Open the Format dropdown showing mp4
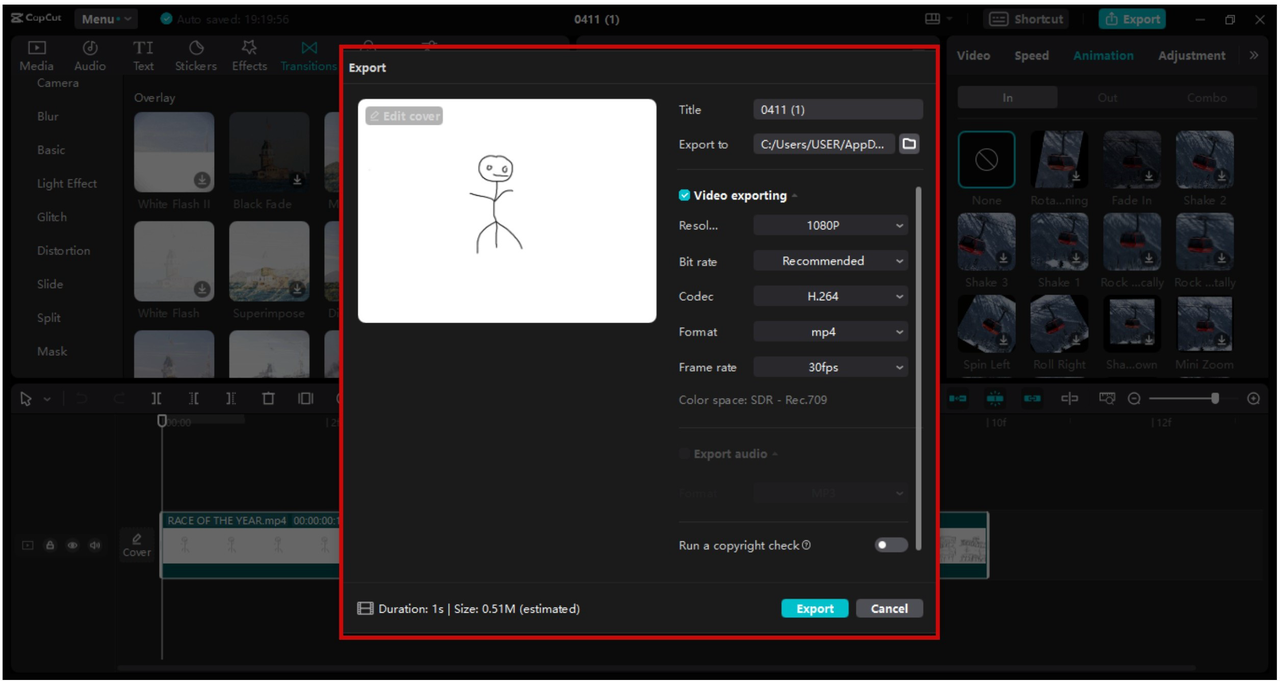 pyautogui.click(x=831, y=332)
